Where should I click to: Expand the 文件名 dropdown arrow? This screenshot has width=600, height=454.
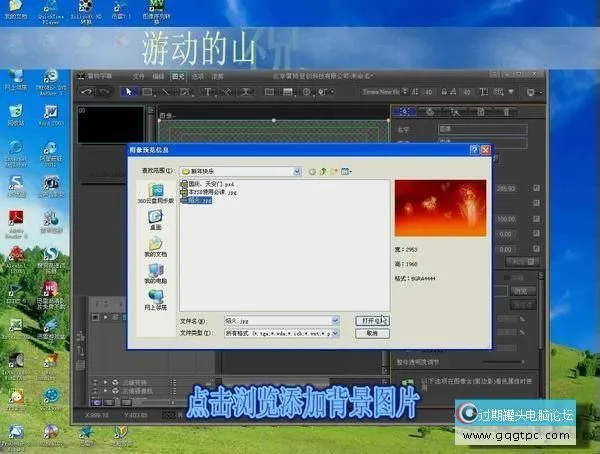(x=335, y=321)
